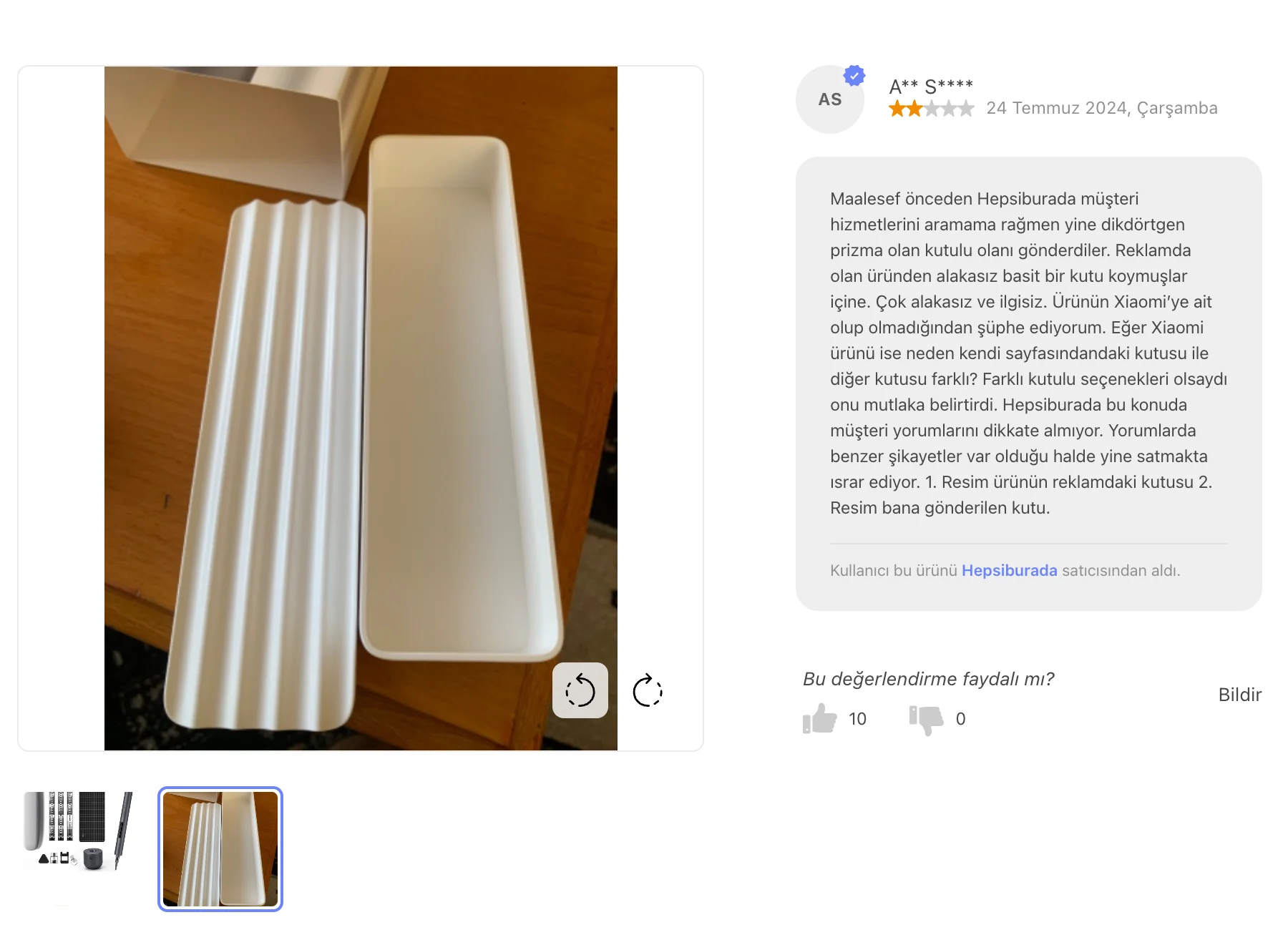1288x940 pixels.
Task: Rotate the review photo clockwise
Action: click(x=648, y=690)
